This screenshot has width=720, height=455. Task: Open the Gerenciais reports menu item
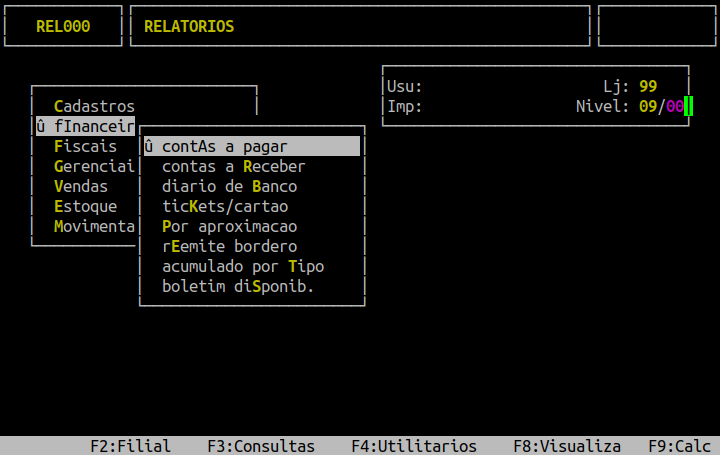[x=94, y=166]
